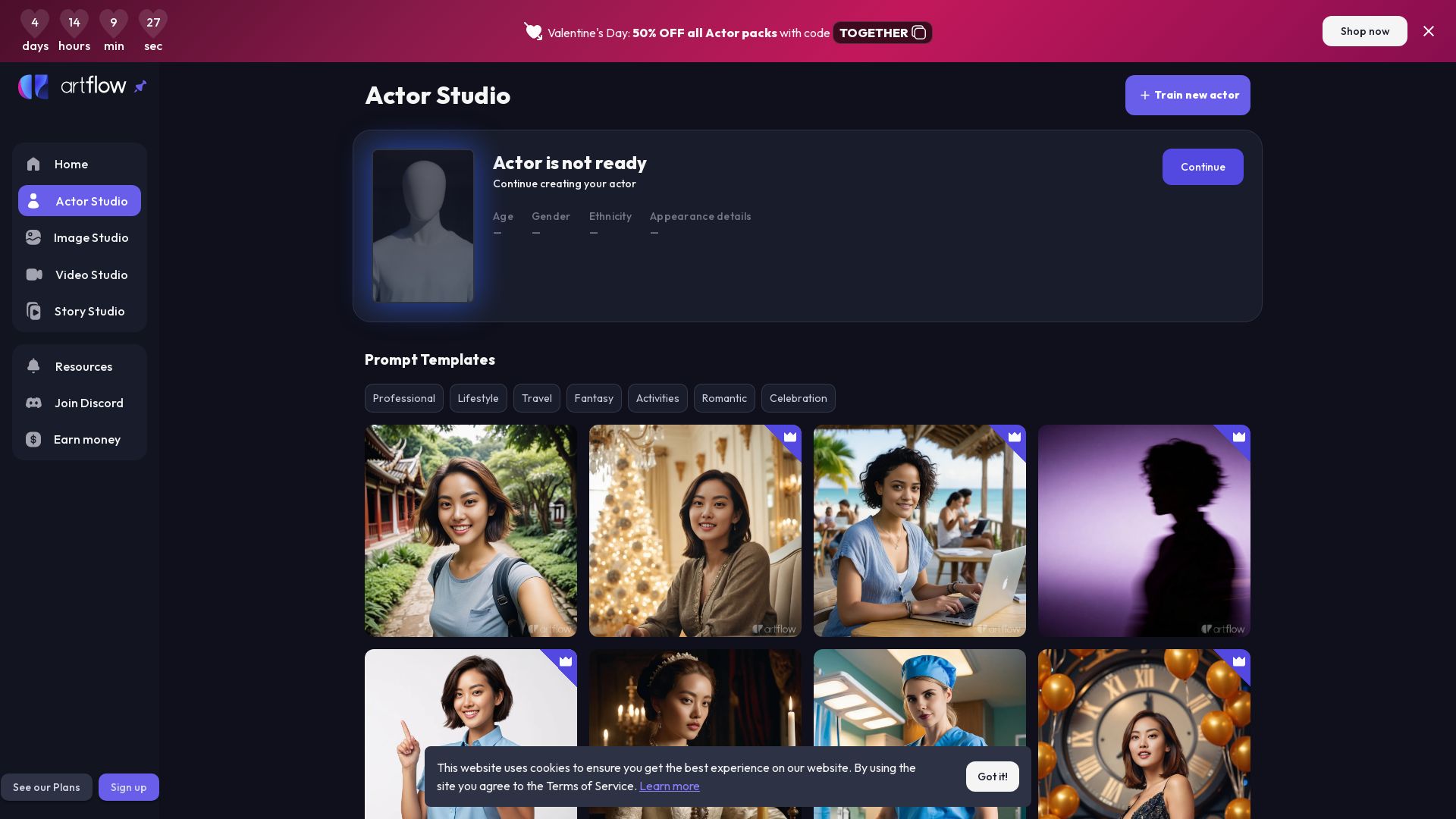This screenshot has height=819, width=1456.
Task: Select the purple silhouette template thumbnail
Action: point(1144,531)
